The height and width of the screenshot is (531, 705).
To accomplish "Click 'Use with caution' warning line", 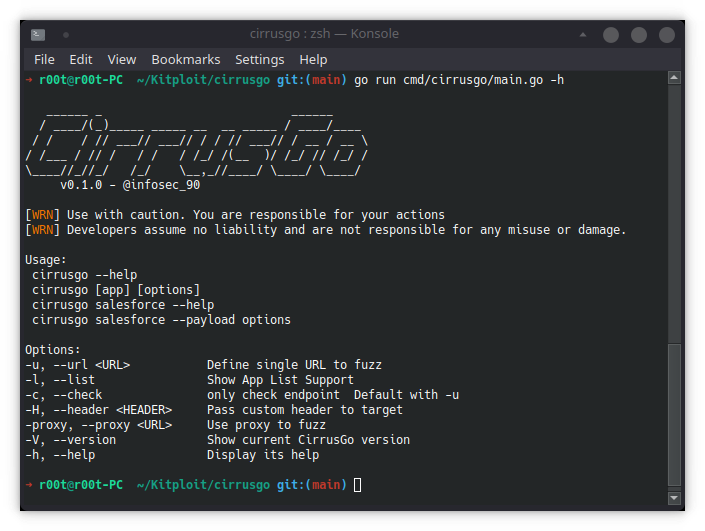I will (x=235, y=215).
